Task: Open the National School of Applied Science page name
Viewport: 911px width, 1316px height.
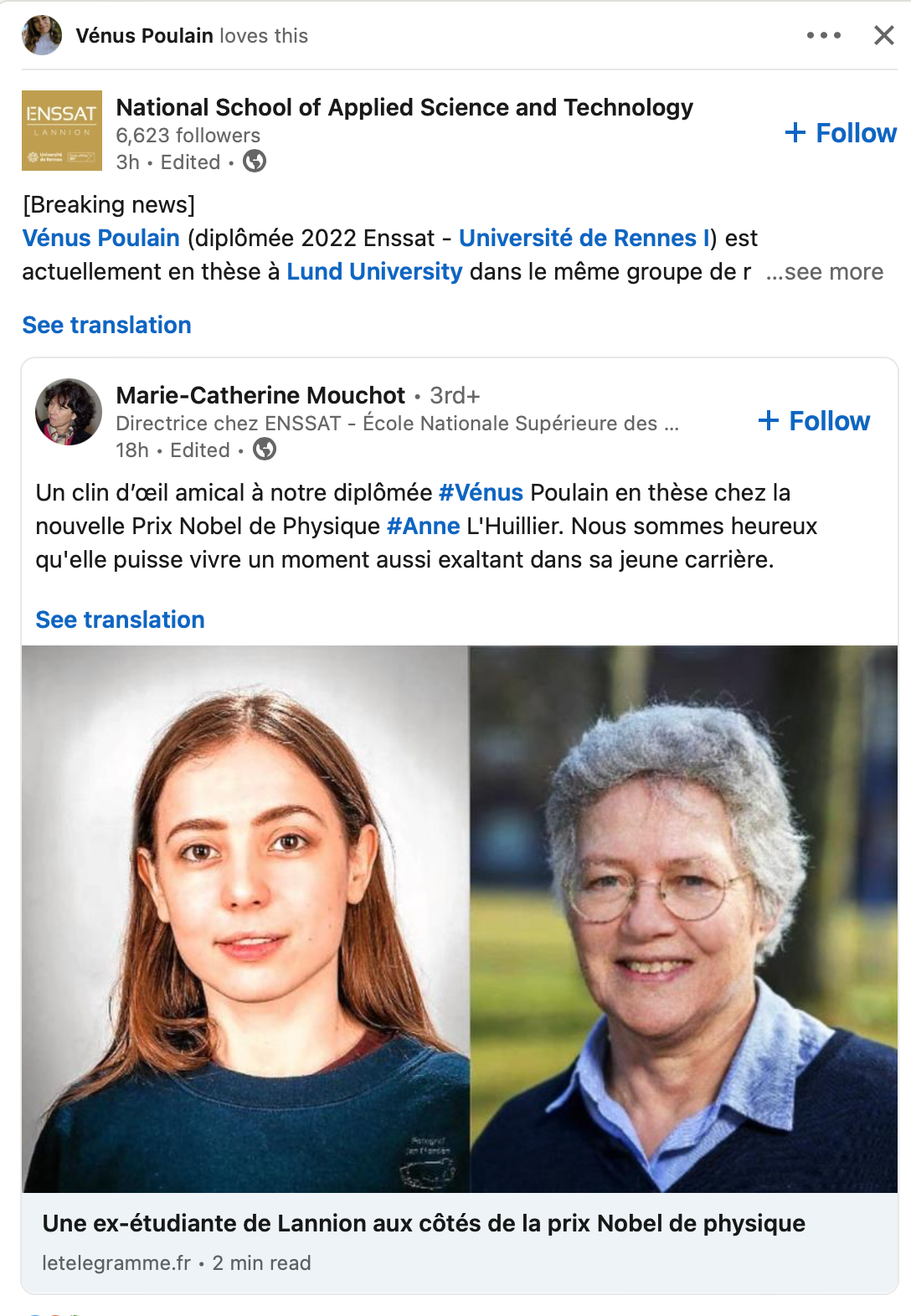Action: 404,107
